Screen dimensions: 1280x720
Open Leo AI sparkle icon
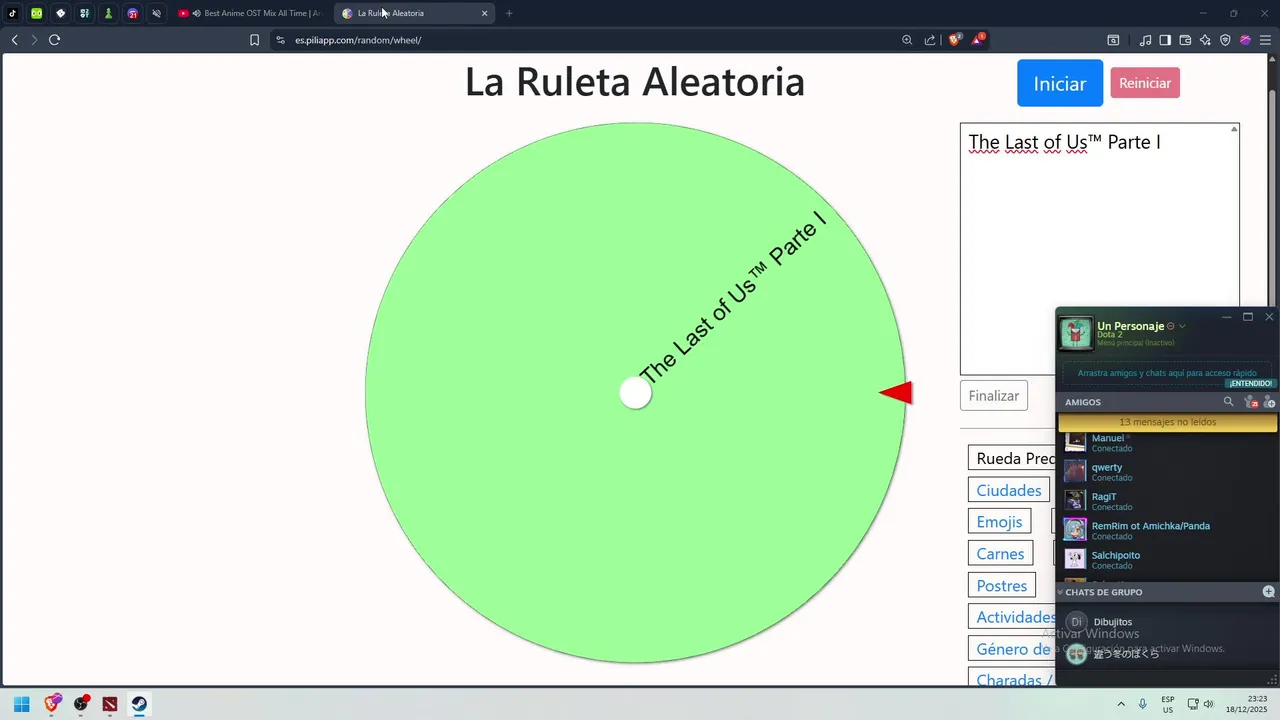pyautogui.click(x=1205, y=40)
